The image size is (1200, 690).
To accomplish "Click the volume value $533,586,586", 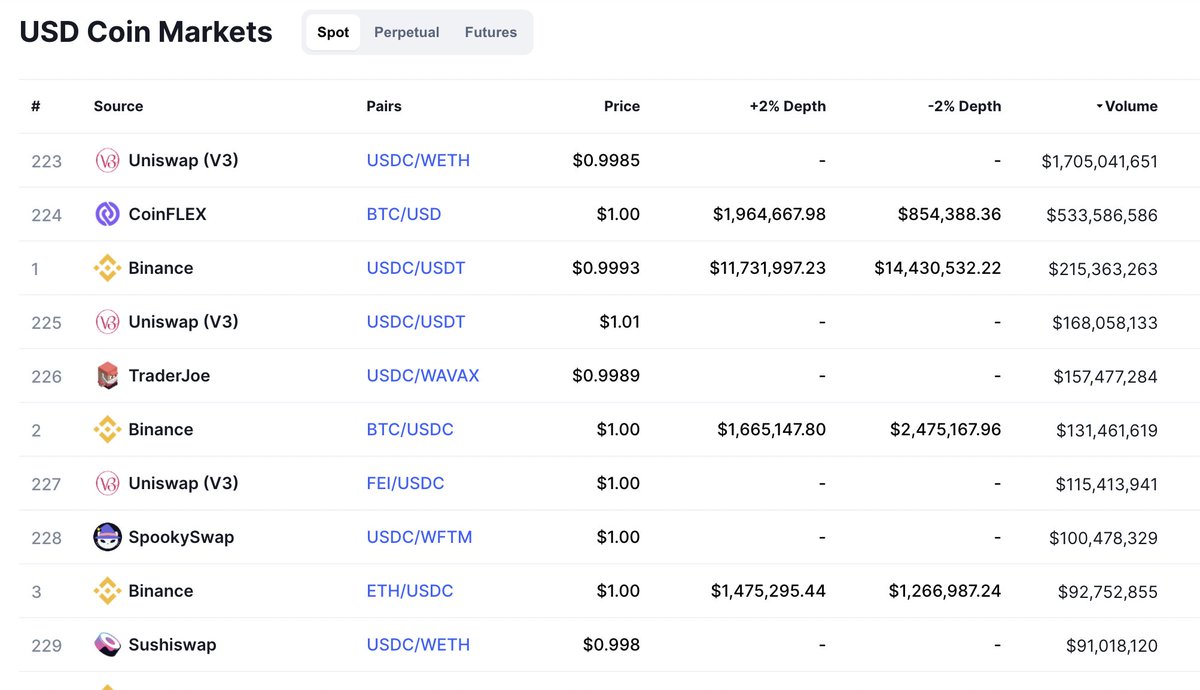I will 1102,215.
